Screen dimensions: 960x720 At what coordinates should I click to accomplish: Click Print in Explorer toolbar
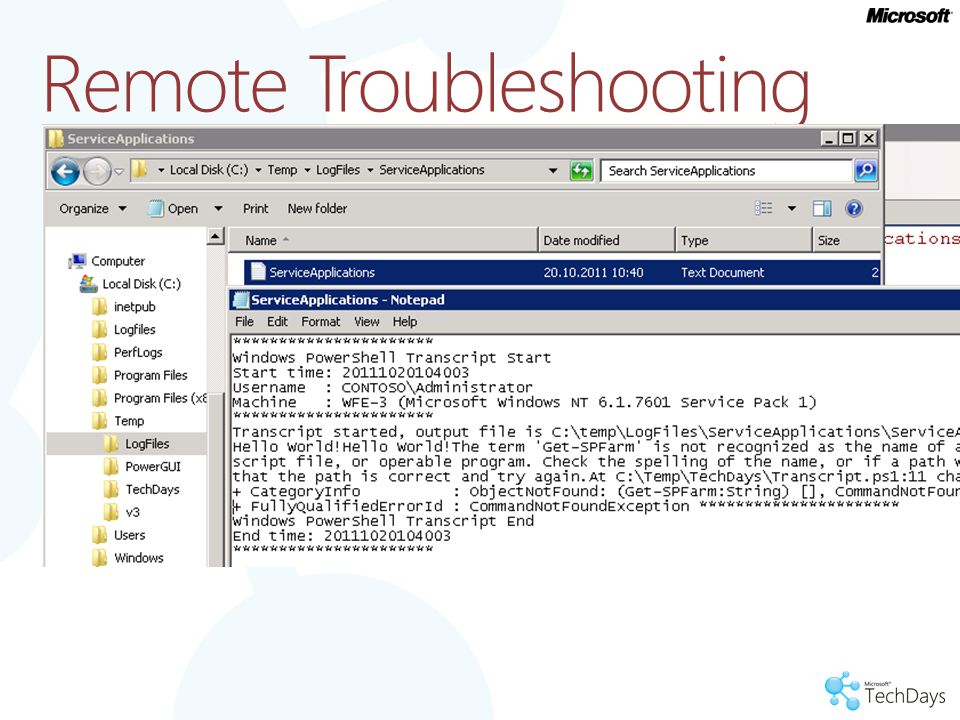click(255, 209)
